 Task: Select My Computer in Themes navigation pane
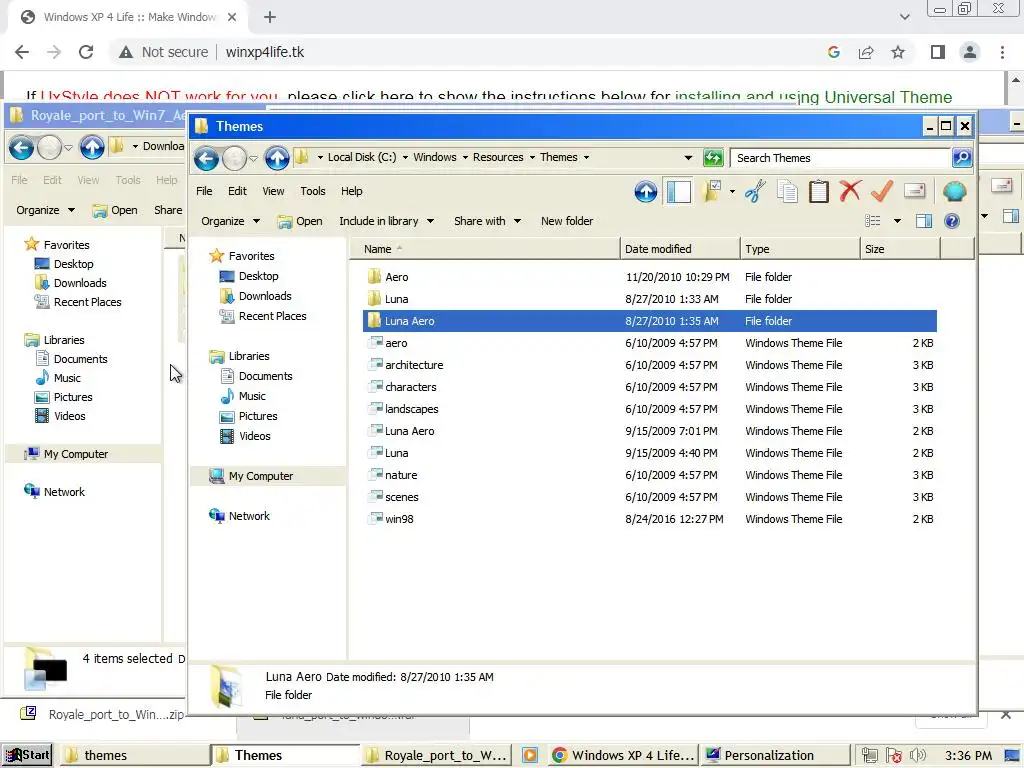(261, 476)
